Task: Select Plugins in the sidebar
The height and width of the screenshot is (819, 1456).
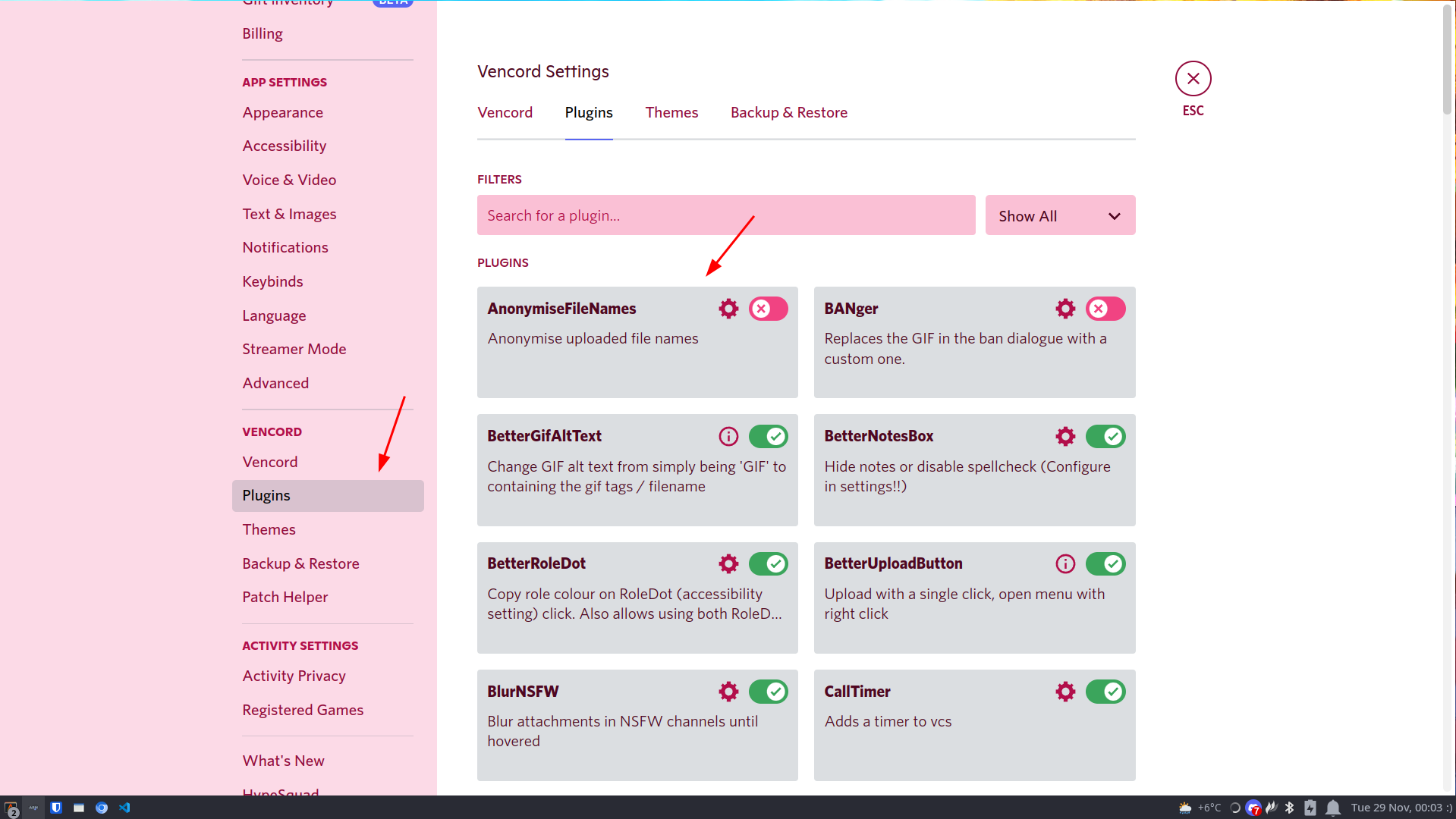Action: pyautogui.click(x=328, y=496)
